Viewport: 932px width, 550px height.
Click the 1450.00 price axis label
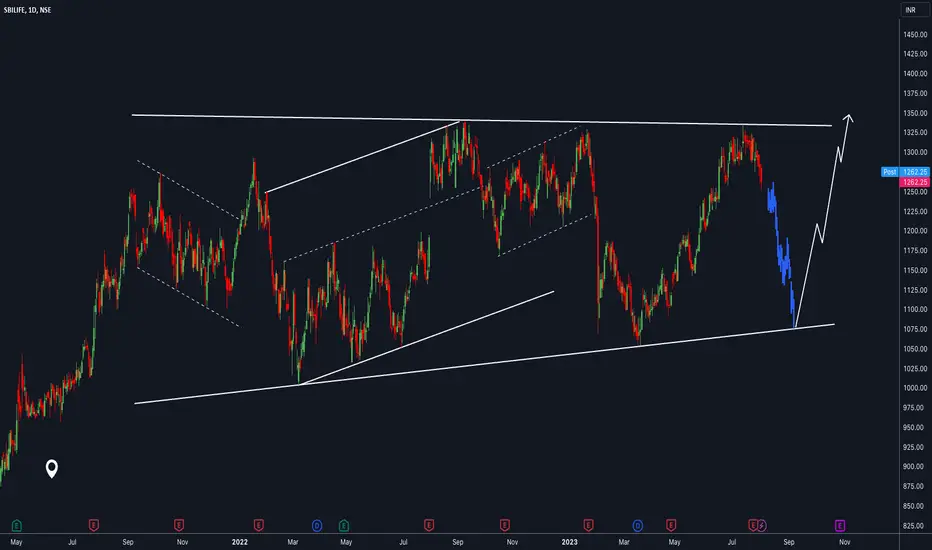[915, 34]
